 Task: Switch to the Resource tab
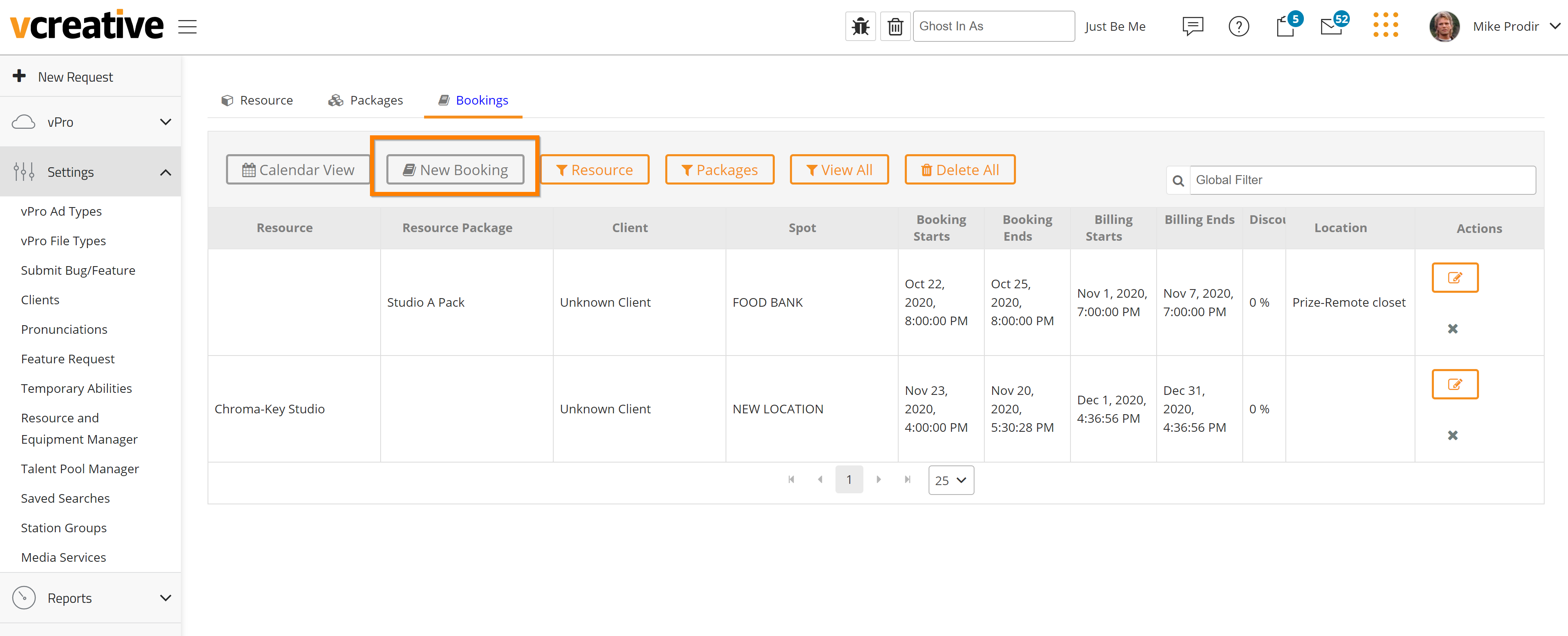click(x=257, y=100)
